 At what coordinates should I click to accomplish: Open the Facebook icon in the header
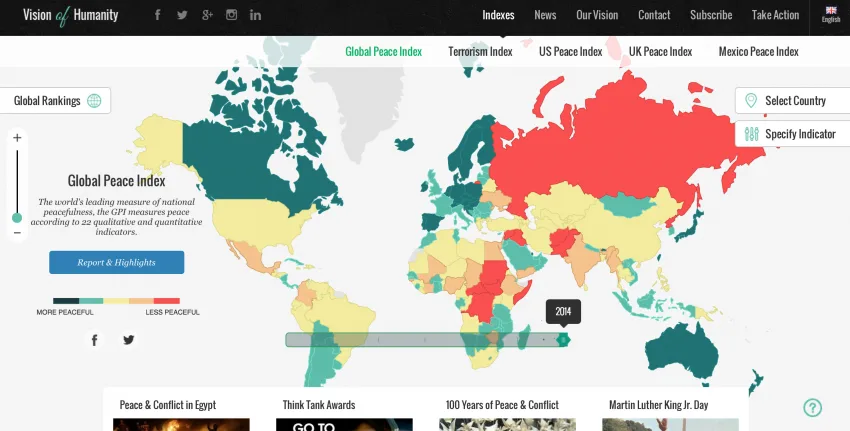tap(157, 15)
